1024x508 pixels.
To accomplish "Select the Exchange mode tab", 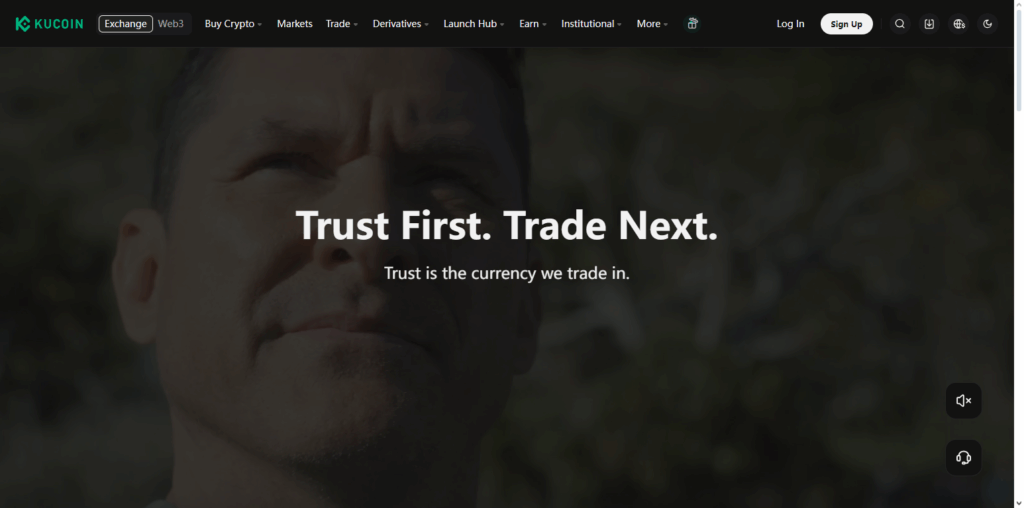I will pos(125,24).
